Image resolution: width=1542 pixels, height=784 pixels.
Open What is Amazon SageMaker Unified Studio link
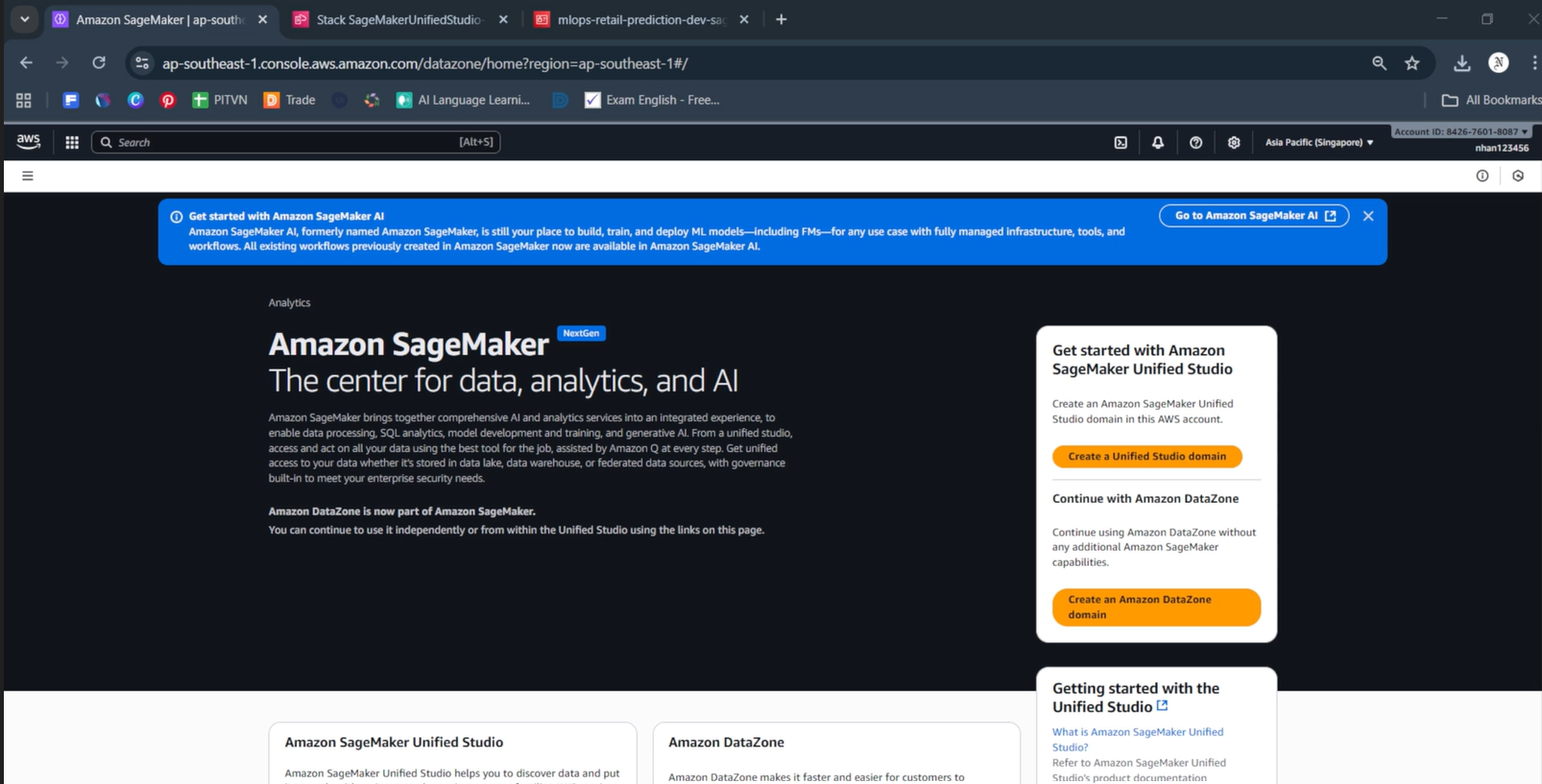1137,739
